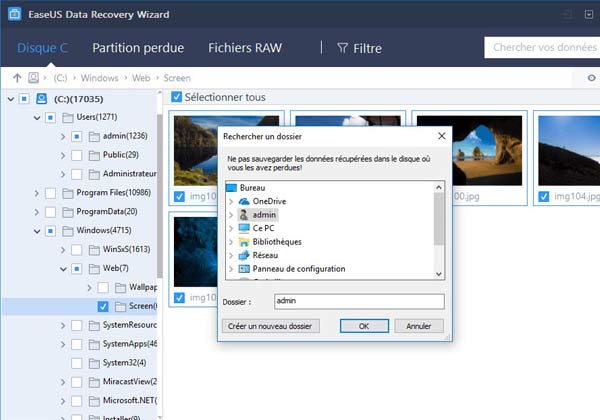This screenshot has height=420, width=600.
Task: Click the Réseau network icon
Action: coord(244,255)
